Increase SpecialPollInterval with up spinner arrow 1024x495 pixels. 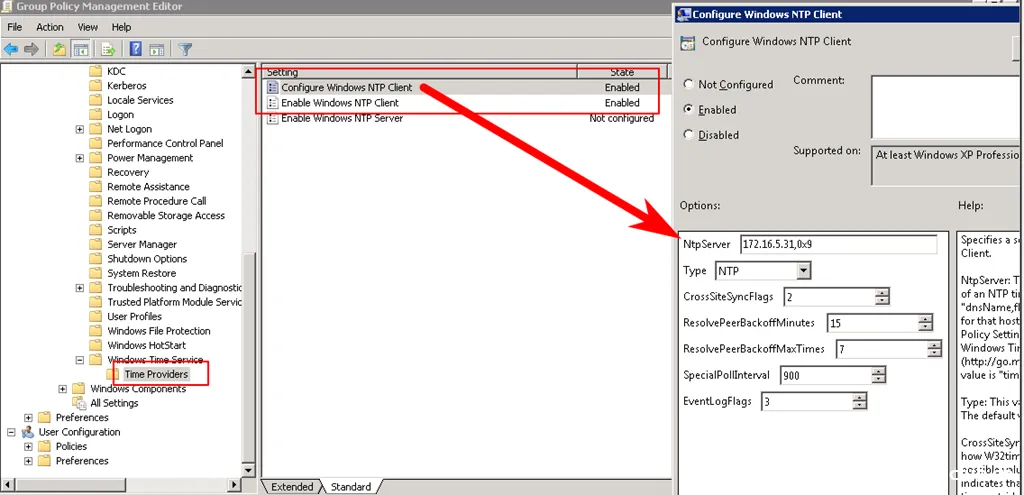878,371
